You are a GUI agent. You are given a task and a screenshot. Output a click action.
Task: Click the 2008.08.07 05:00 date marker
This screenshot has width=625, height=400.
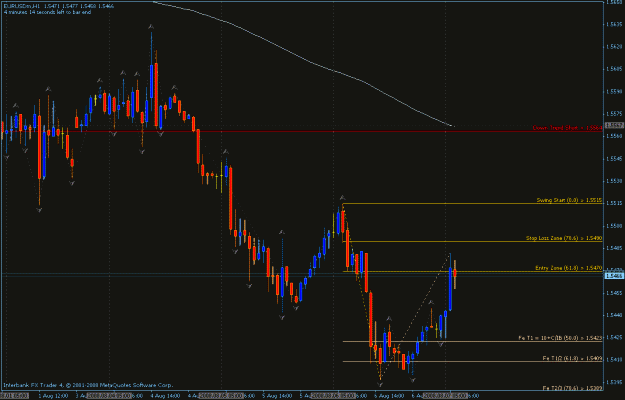point(444,396)
